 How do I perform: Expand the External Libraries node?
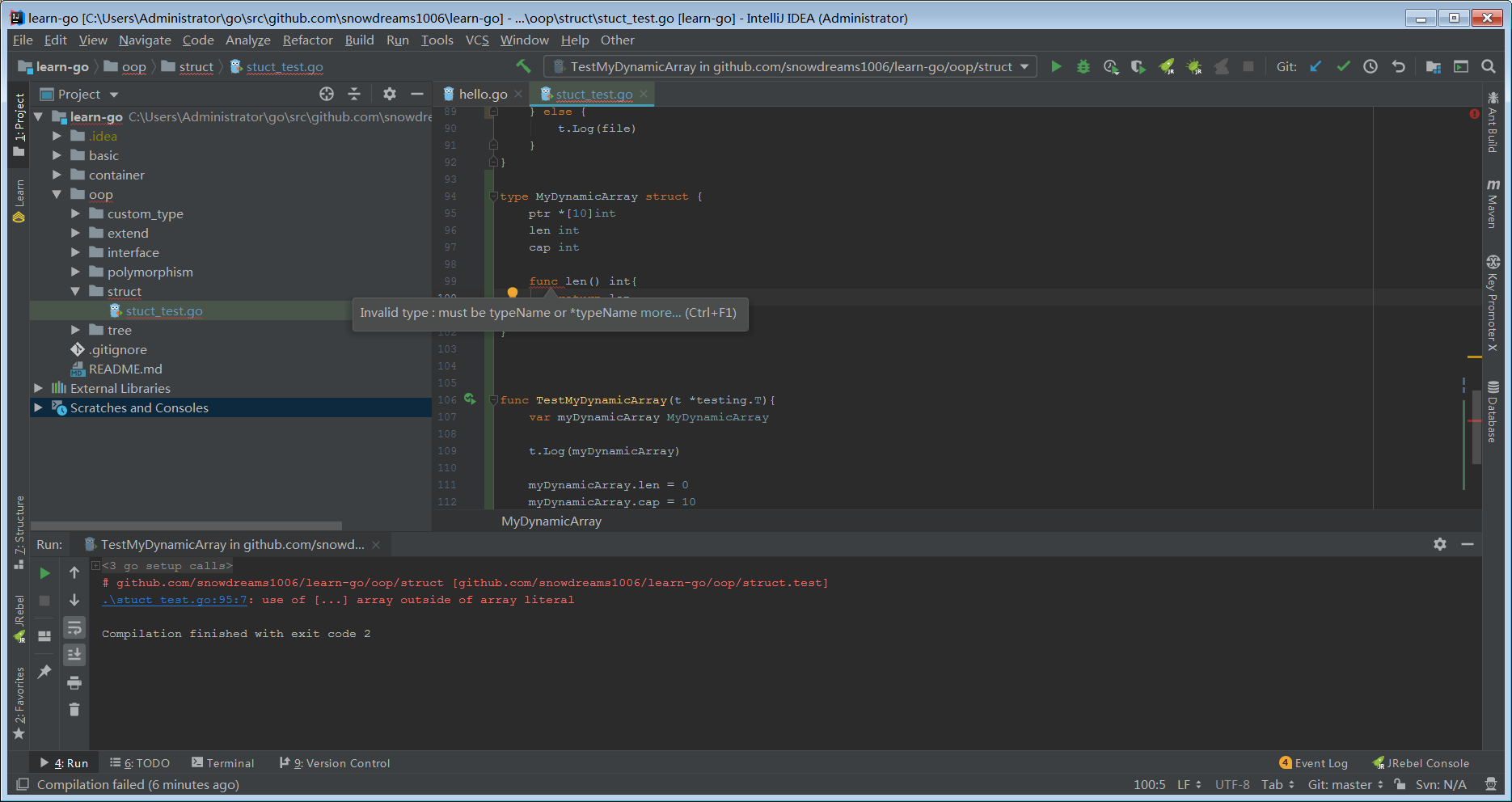click(38, 388)
